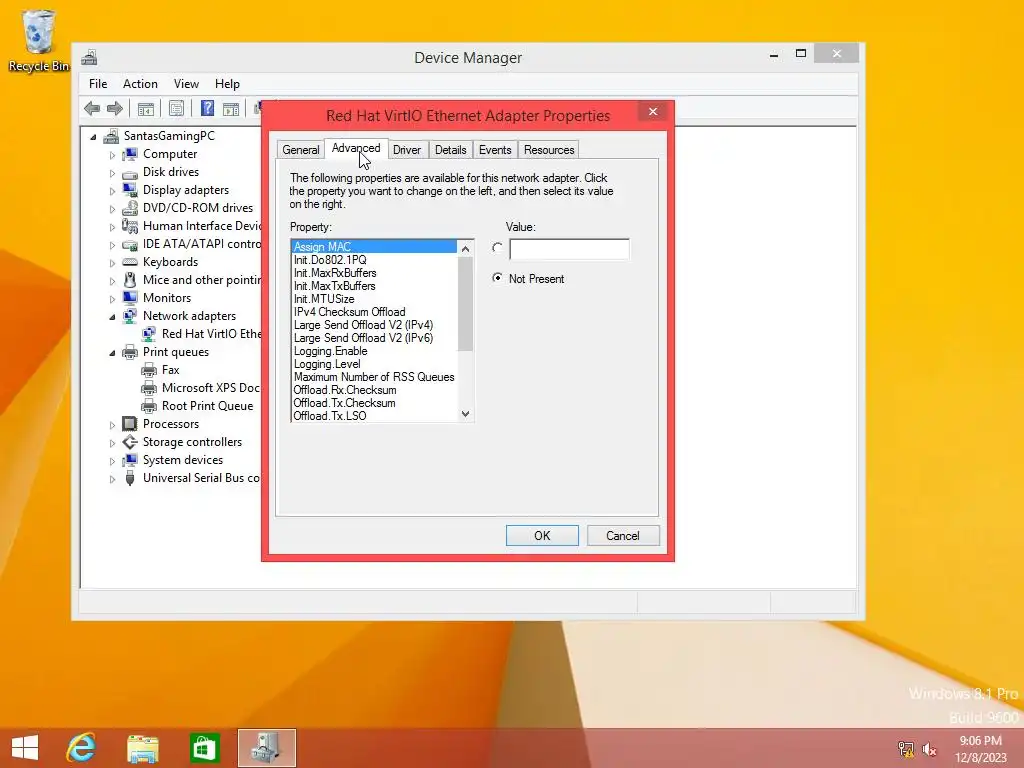Viewport: 1024px width, 768px height.
Task: Click the Storage controllers icon
Action: pos(130,442)
